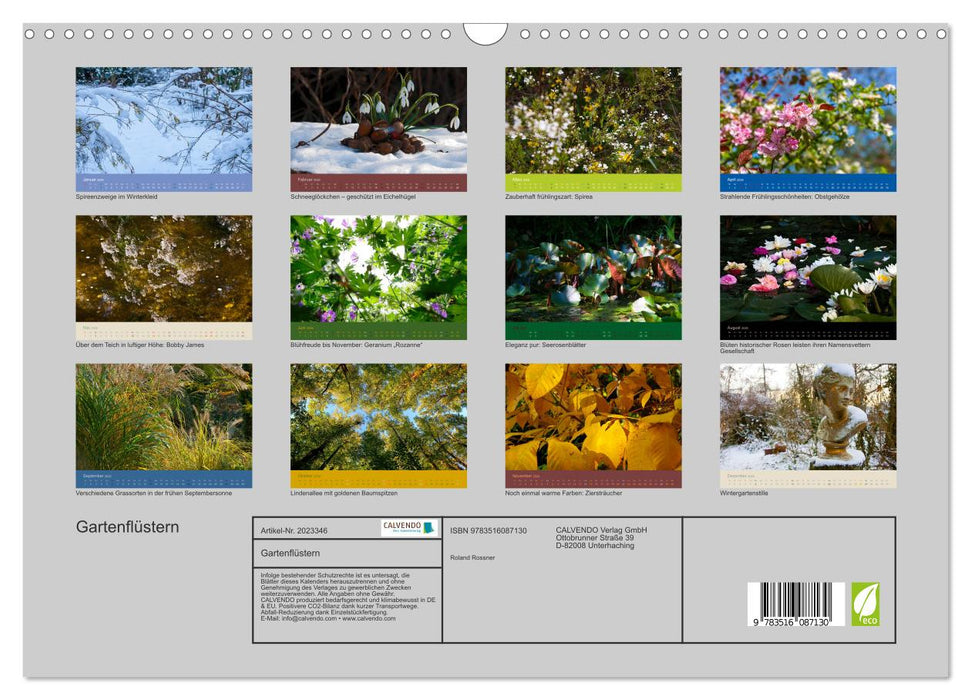Click the Artikel-Nr. 2023346 text
The image size is (971, 700).
coord(293,531)
